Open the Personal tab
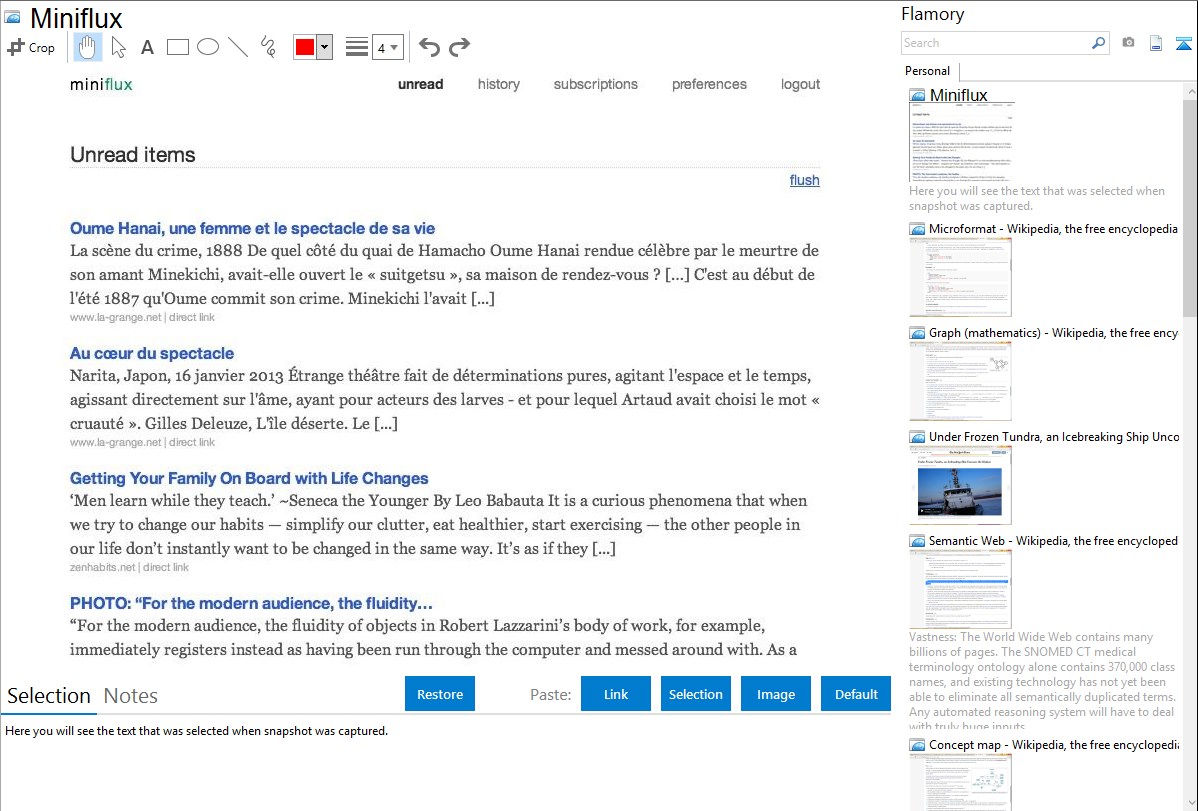1198x811 pixels. [x=928, y=71]
